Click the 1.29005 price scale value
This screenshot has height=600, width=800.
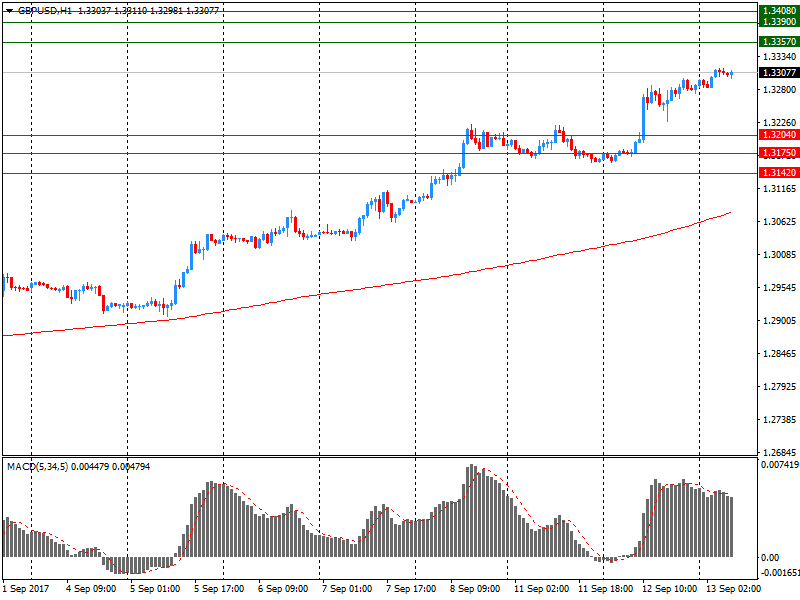[x=779, y=321]
